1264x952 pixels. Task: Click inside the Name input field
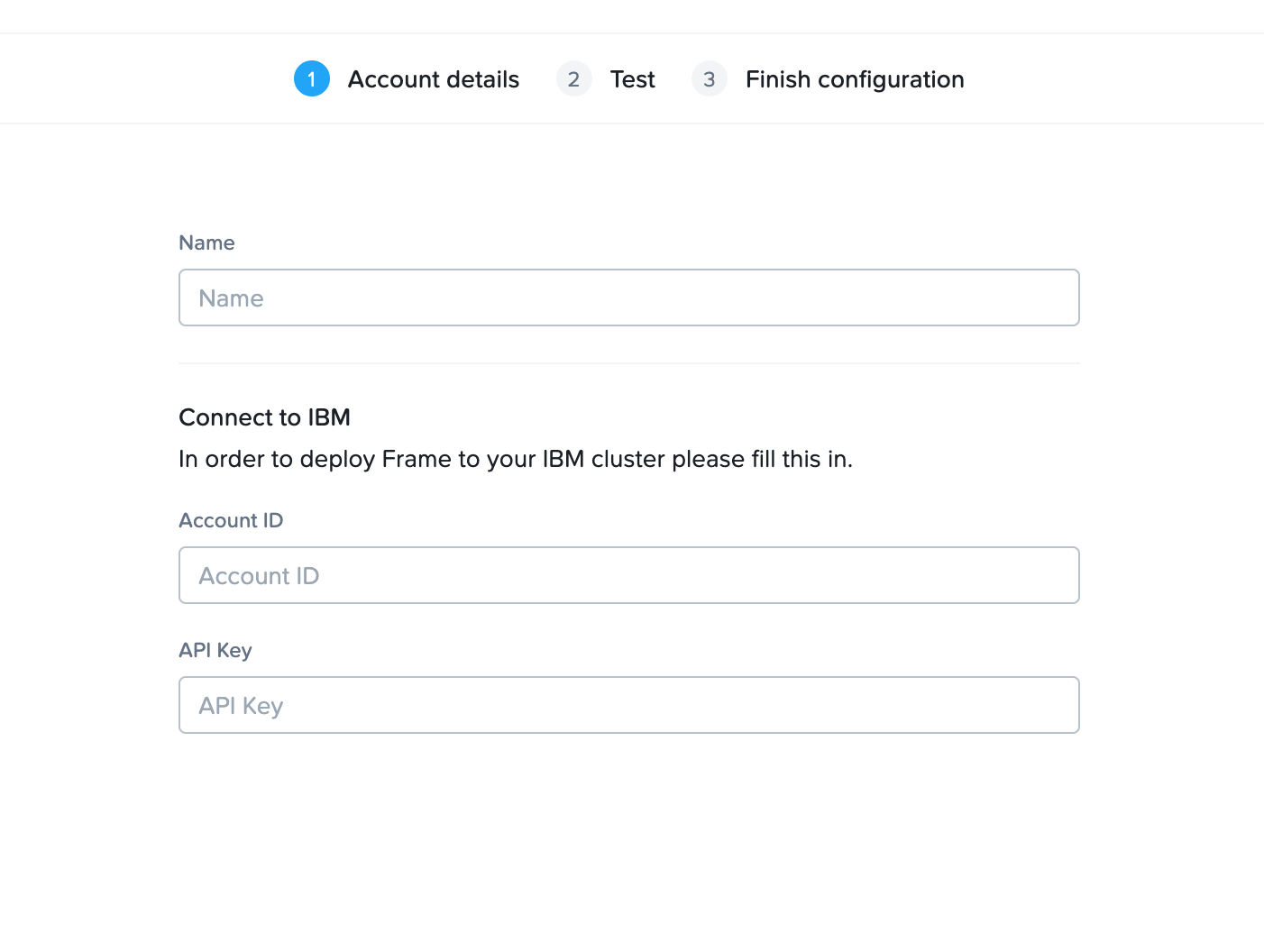[x=628, y=297]
